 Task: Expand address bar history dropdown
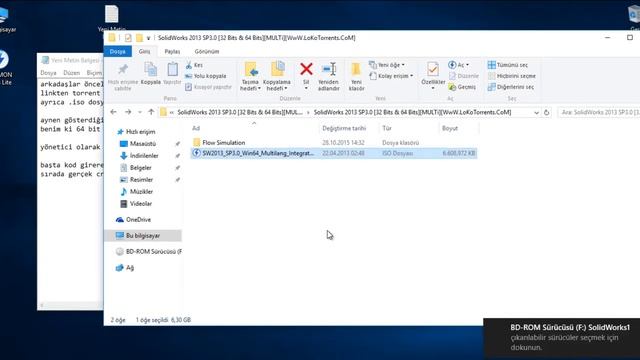(x=536, y=112)
